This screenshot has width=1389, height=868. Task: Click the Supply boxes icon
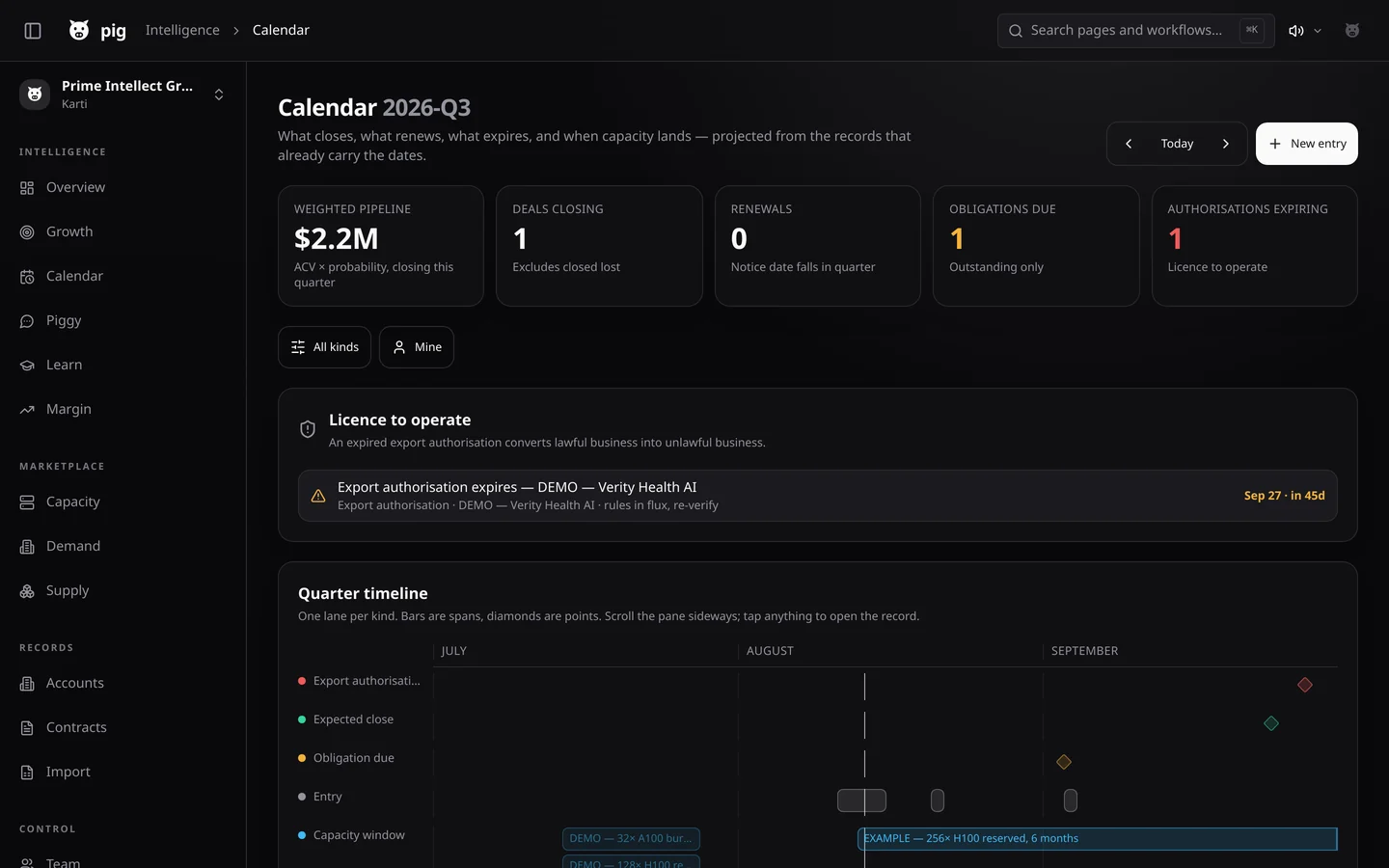(x=27, y=591)
